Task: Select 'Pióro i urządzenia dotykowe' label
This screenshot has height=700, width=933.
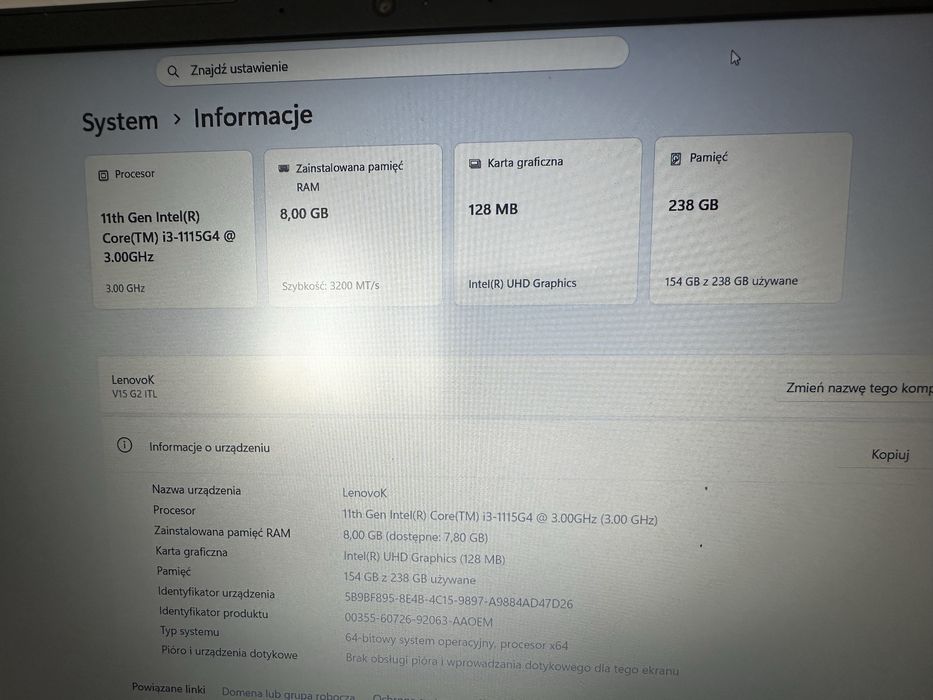Action: point(229,652)
